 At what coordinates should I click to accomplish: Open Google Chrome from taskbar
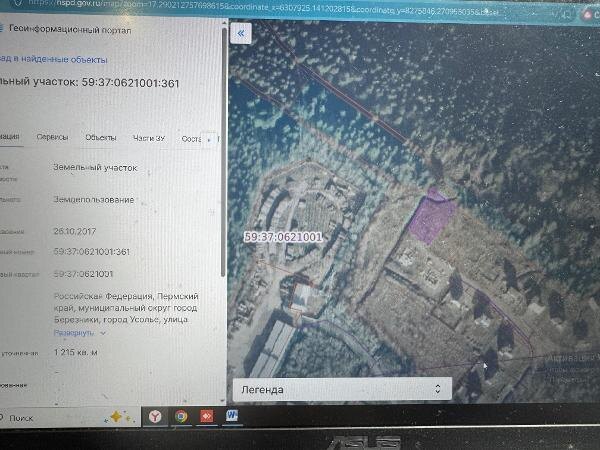181,416
